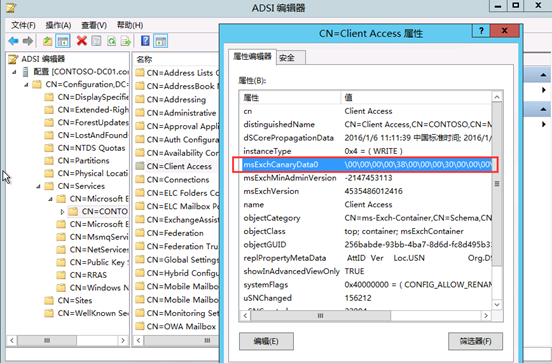
Task: Click the folder icon of CN=NTDS Quotas
Action: click(x=49, y=148)
